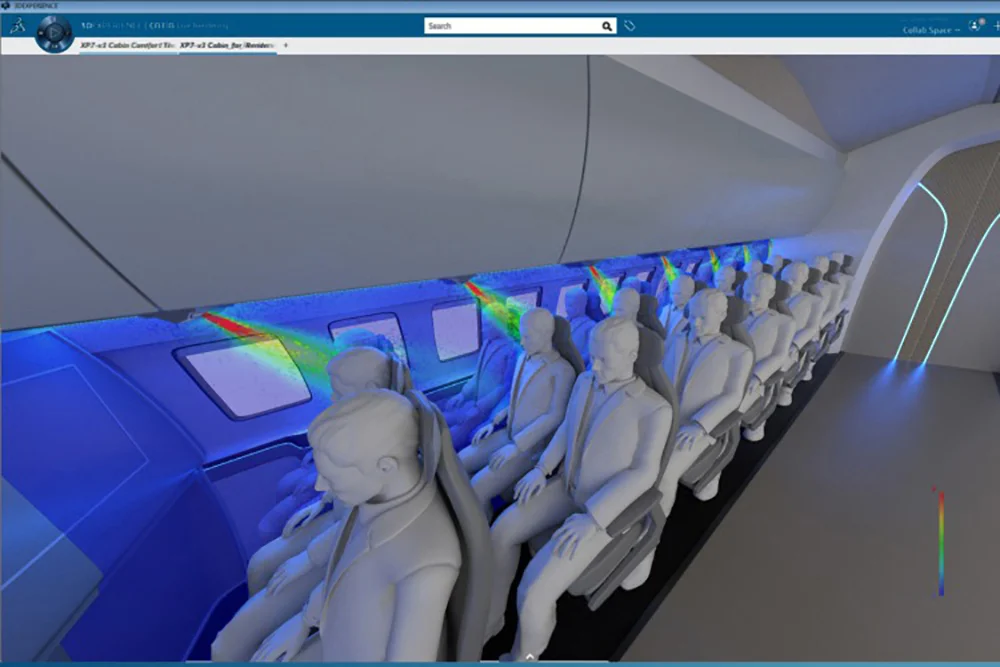Screen dimensions: 1000x667
Task: Expand the bottom action bar chevron
Action: click(530, 656)
